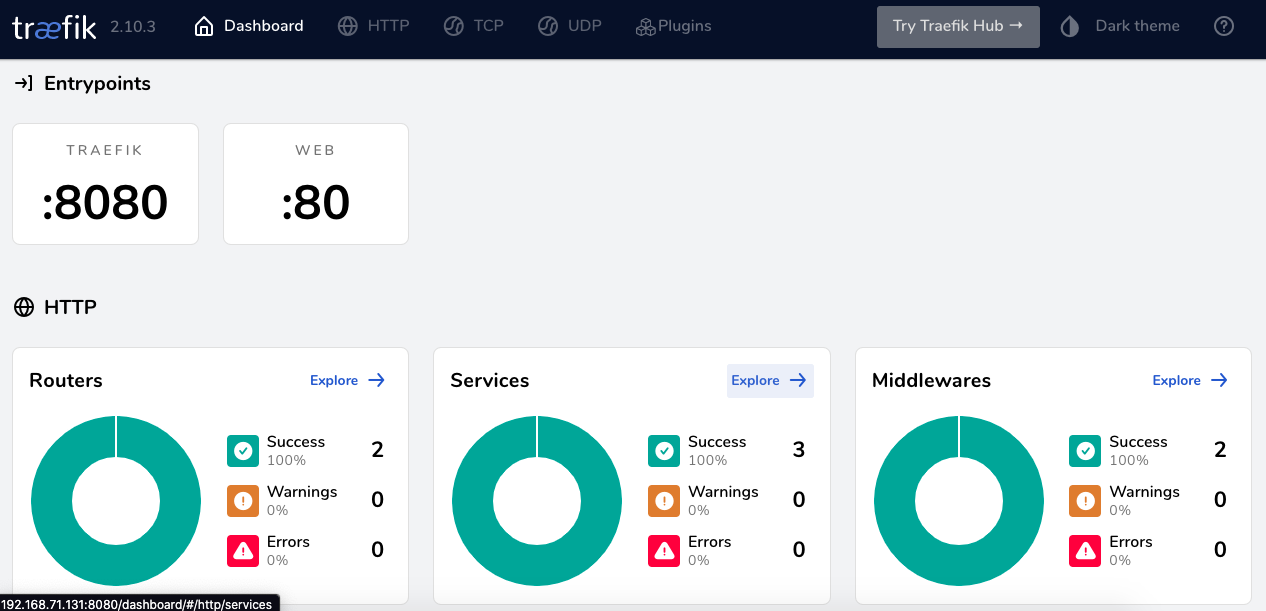This screenshot has width=1266, height=611.
Task: Open the Plugins navigation tab
Action: (x=673, y=27)
